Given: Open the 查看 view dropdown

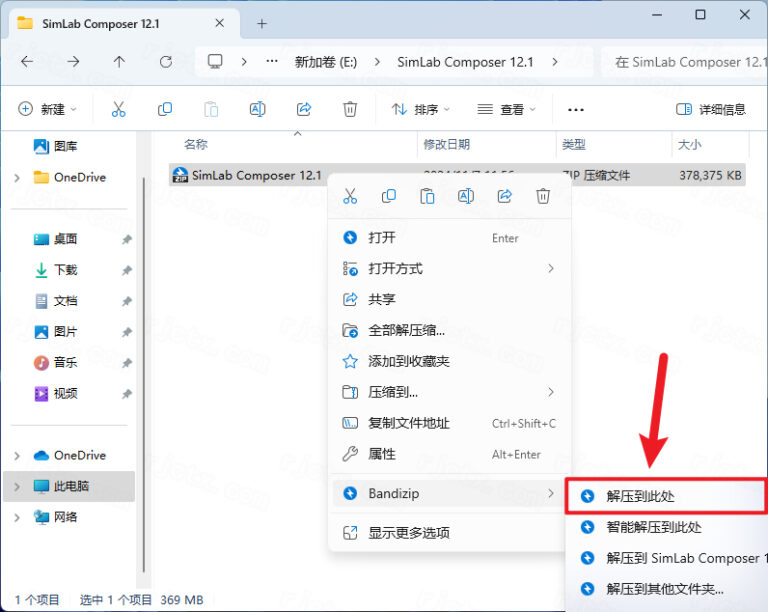Looking at the screenshot, I should 507,109.
